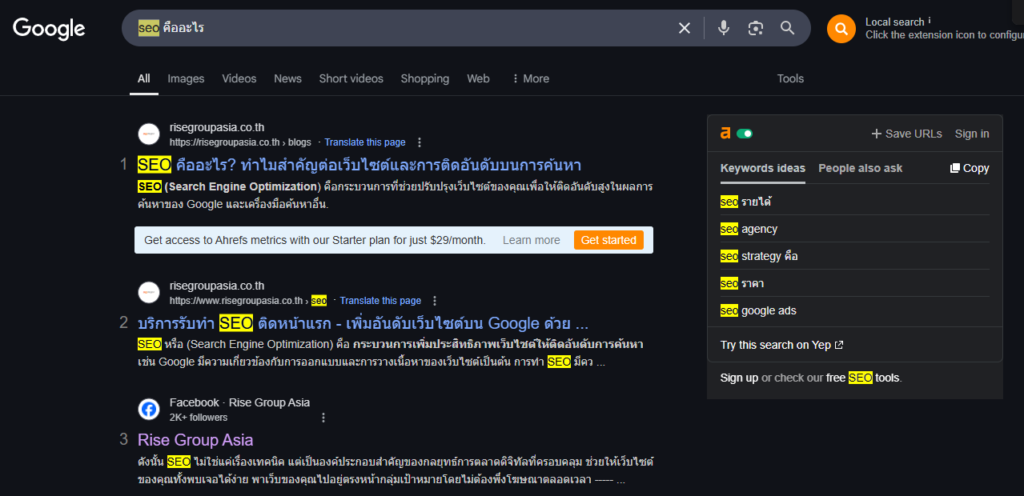This screenshot has height=496, width=1024.
Task: Translate the first blogs result page
Action: click(365, 142)
